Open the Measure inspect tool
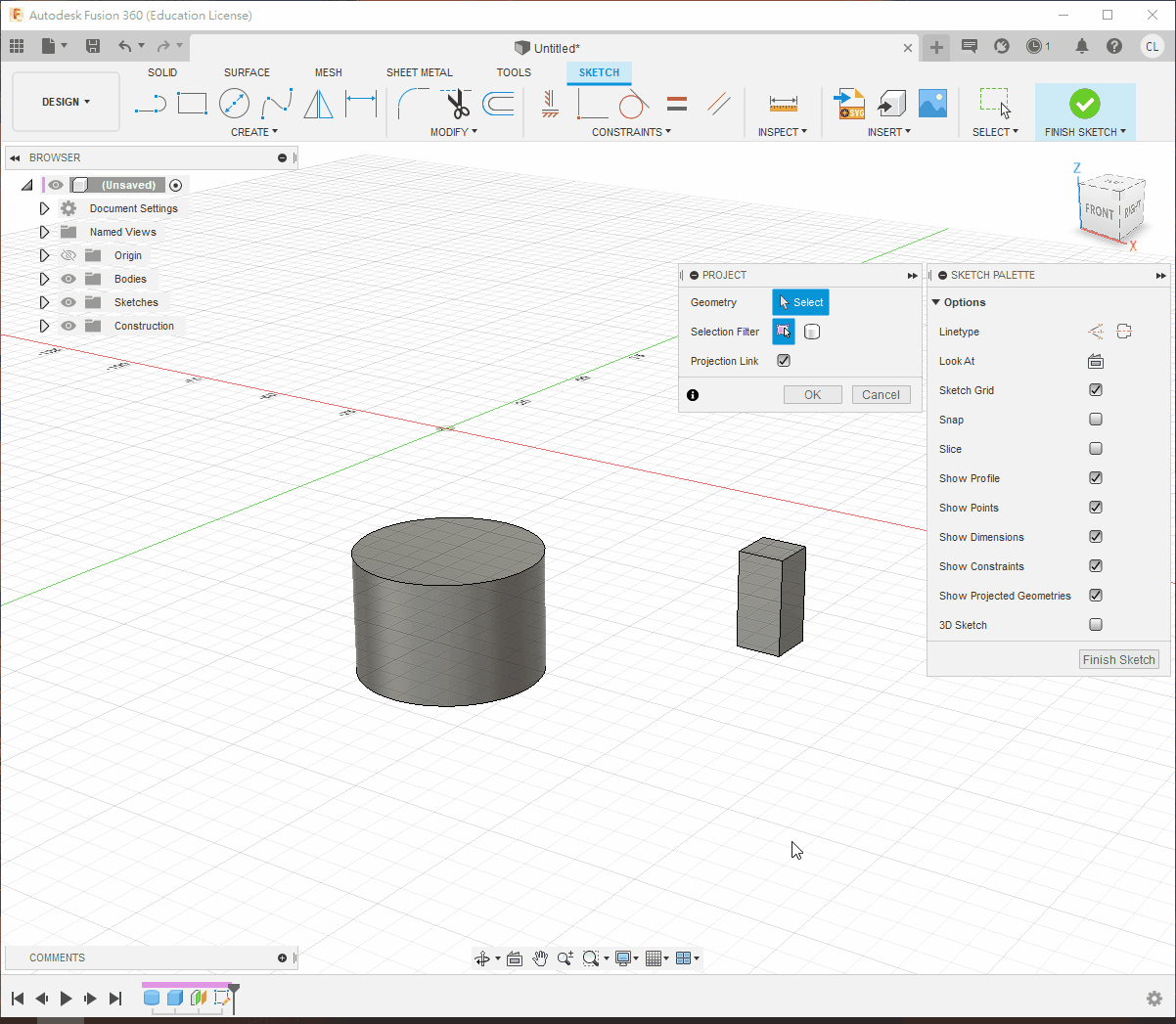 (x=783, y=104)
